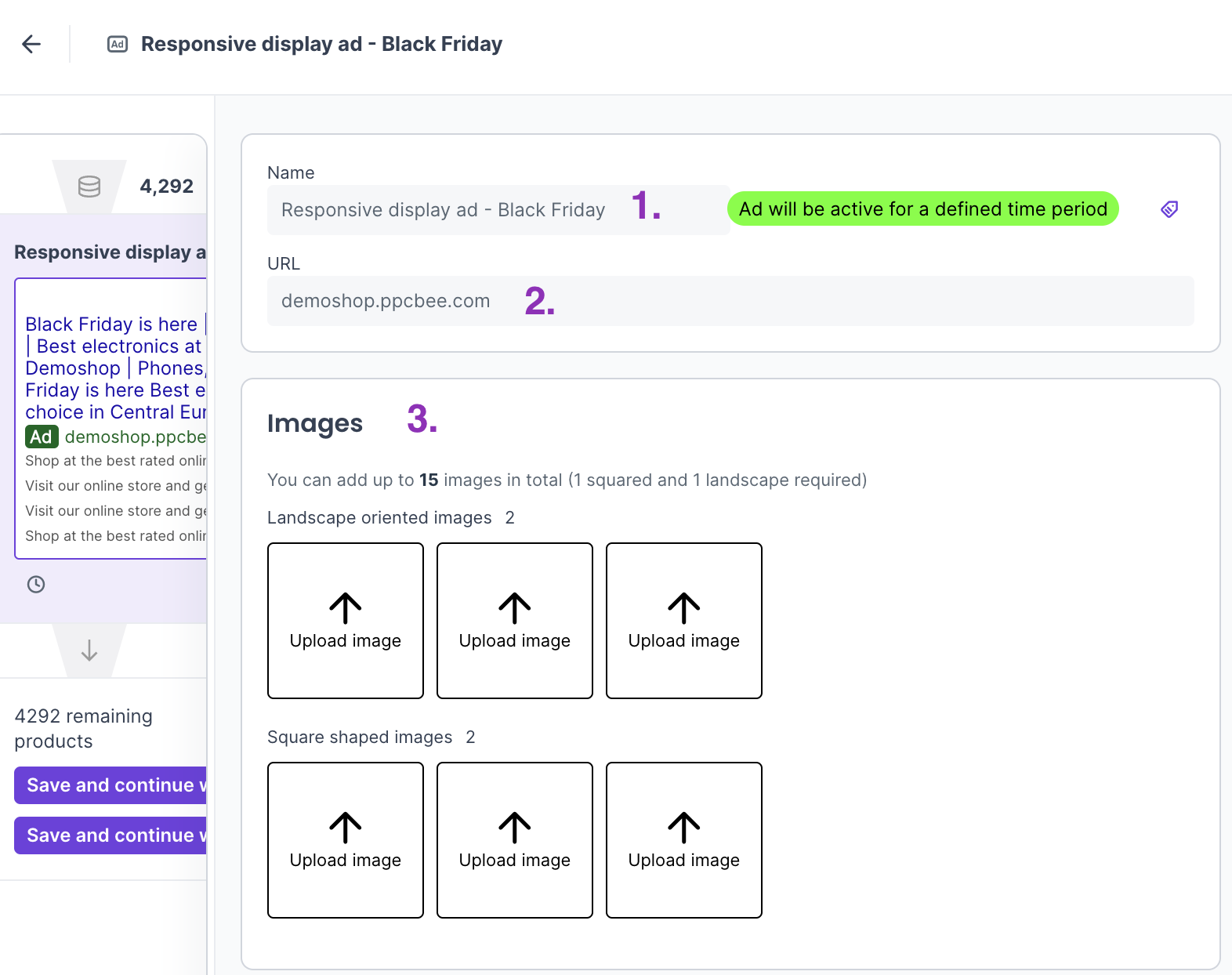Click the URL input field
This screenshot has height=975, width=1232.
tap(729, 301)
